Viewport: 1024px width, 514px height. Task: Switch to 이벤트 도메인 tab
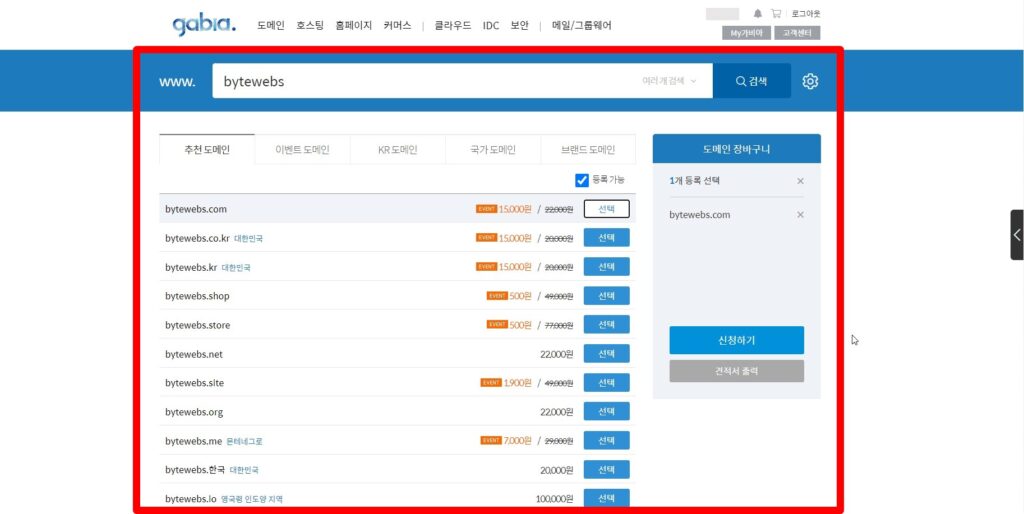302,150
